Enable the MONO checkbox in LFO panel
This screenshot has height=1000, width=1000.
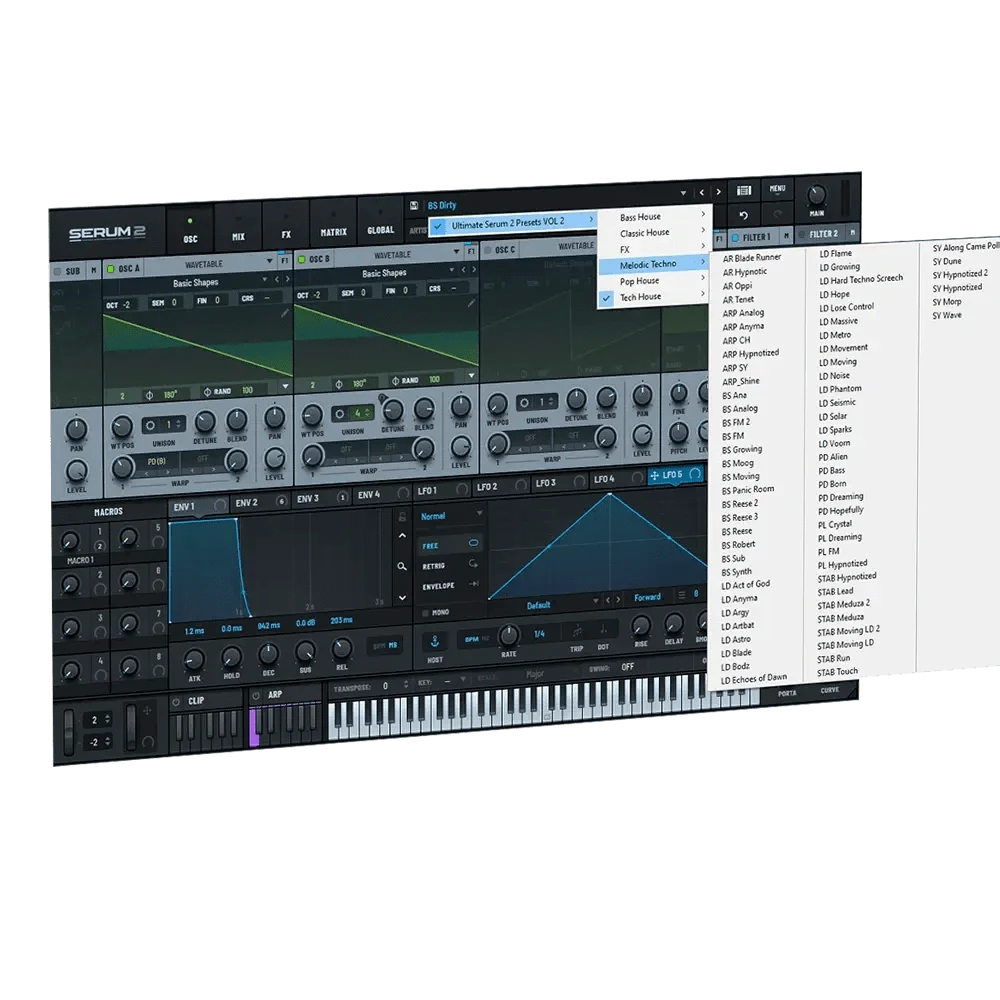point(426,612)
